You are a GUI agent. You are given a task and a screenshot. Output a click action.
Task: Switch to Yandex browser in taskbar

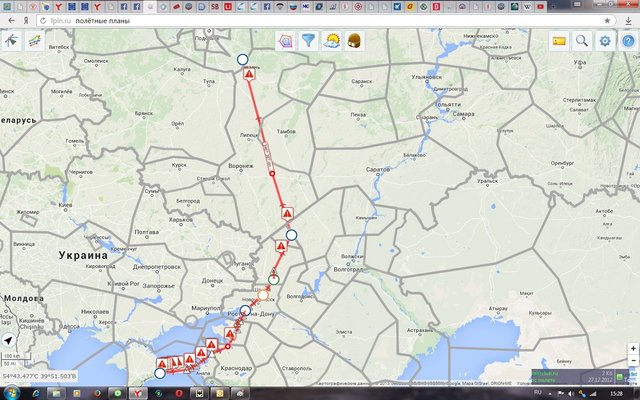[138, 393]
